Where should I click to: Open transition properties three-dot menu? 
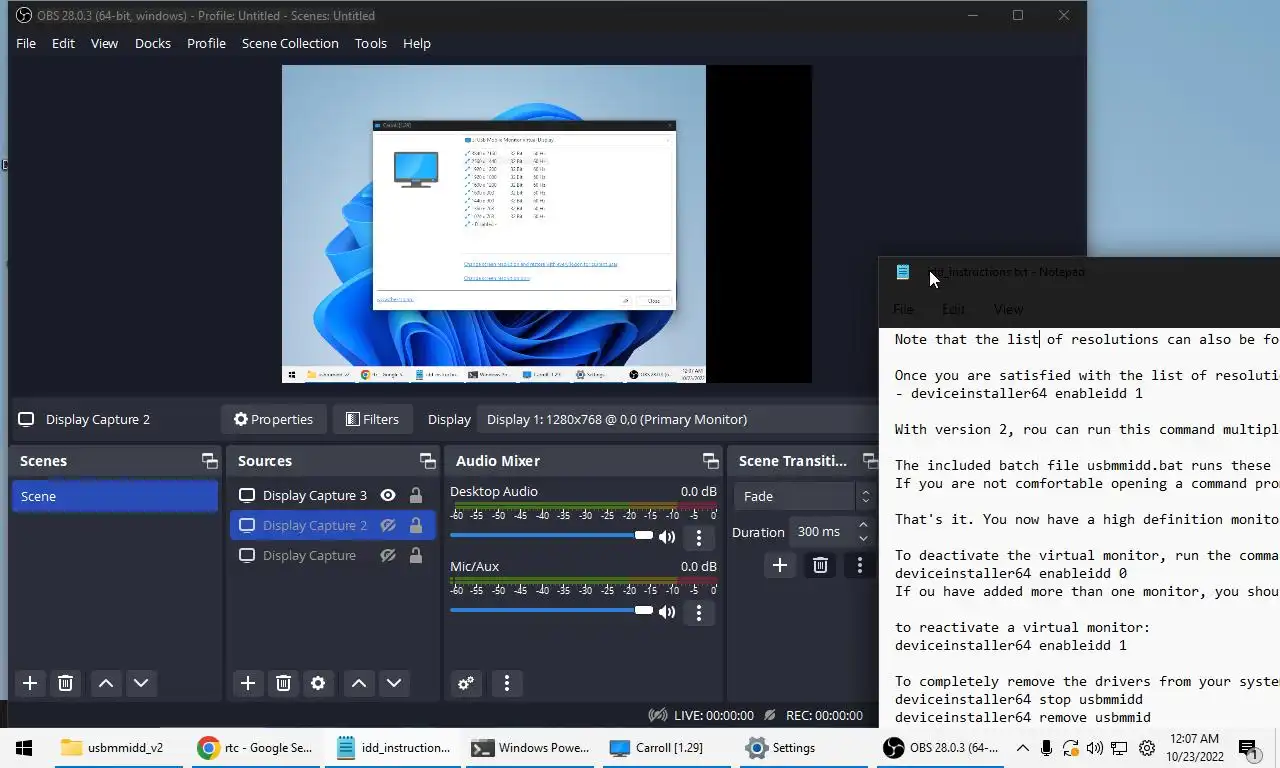click(859, 565)
